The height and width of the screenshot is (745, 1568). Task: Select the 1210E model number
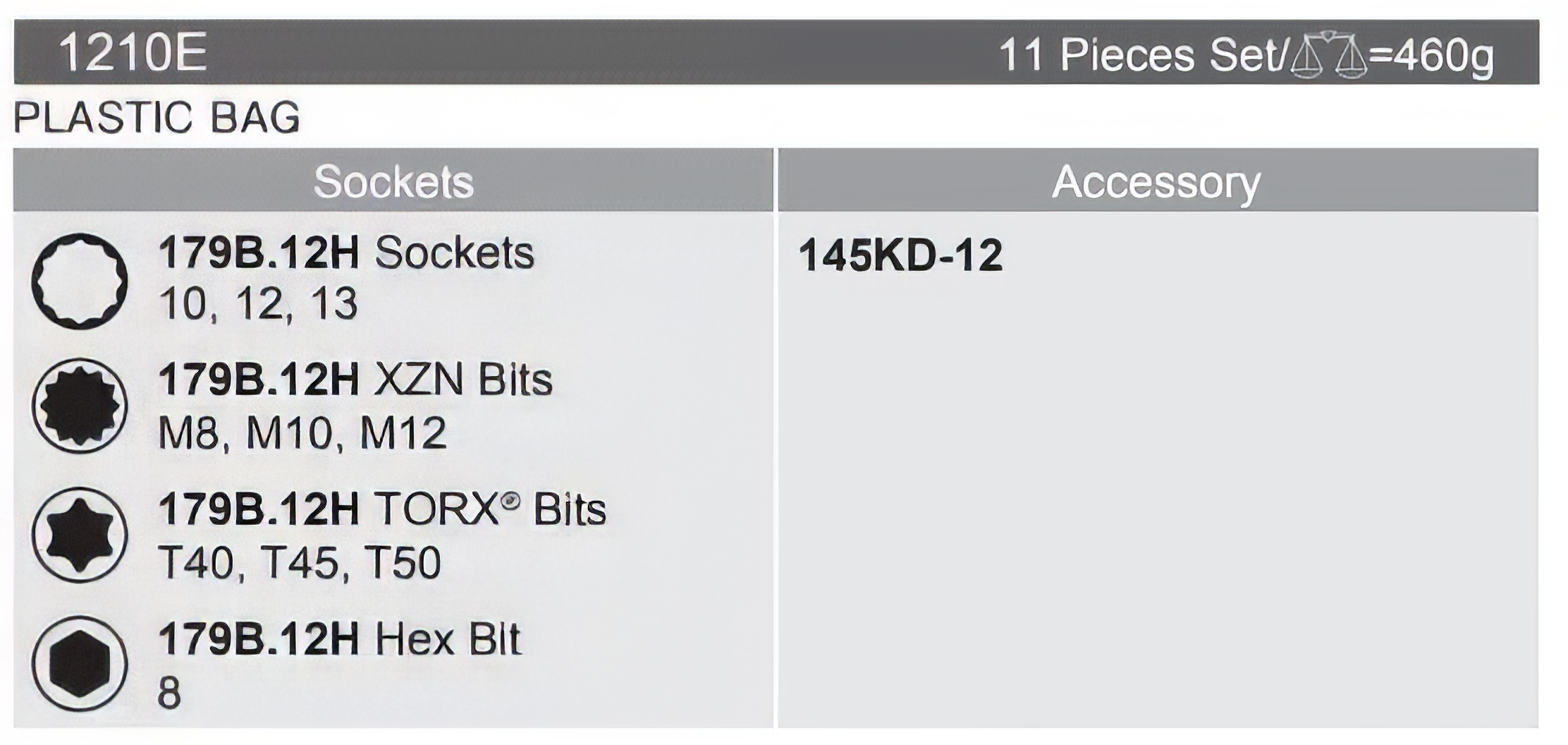click(x=133, y=54)
